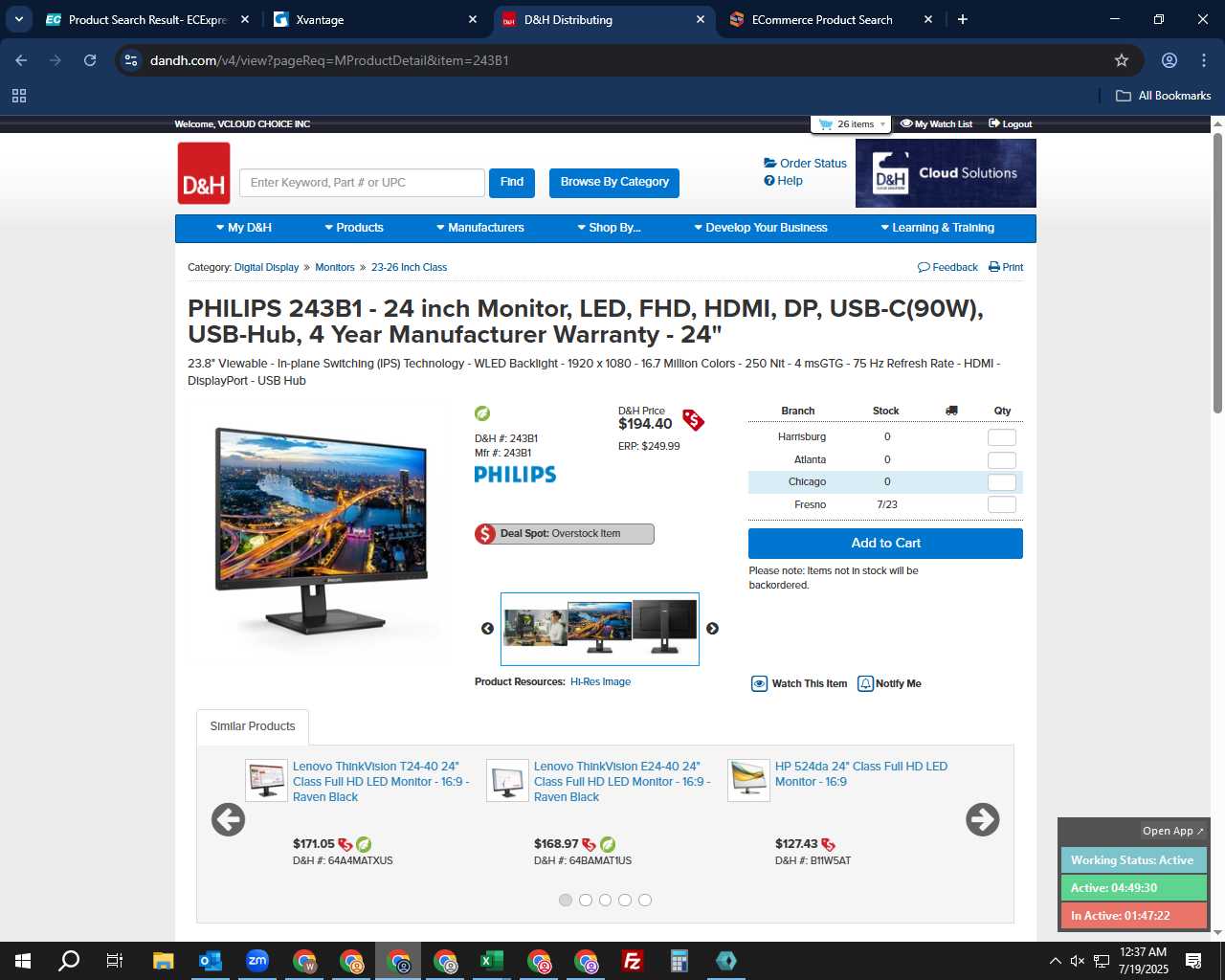Switch to the Xvantage tab
Viewport: 1225px width, 980px height.
(x=376, y=19)
